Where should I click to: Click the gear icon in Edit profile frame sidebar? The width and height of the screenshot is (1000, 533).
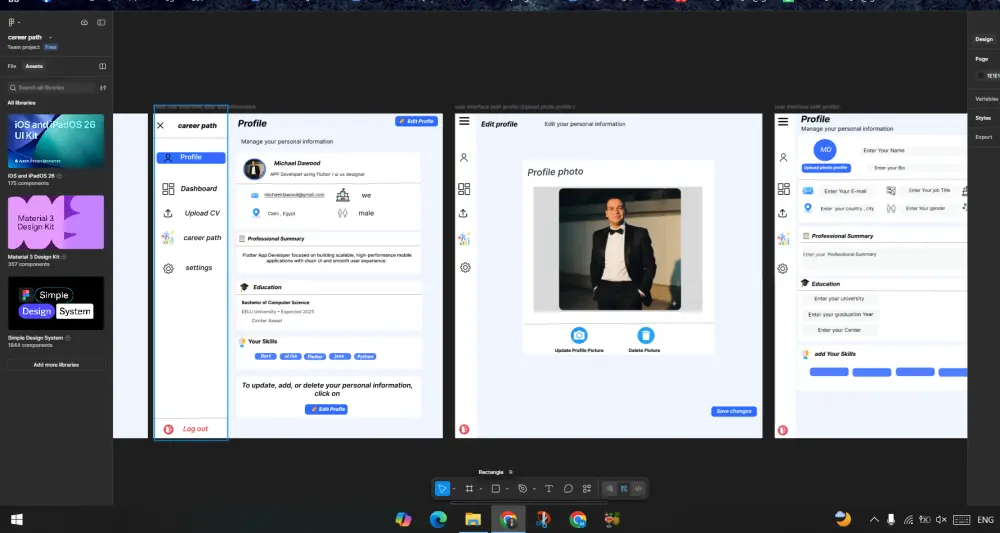(466, 268)
